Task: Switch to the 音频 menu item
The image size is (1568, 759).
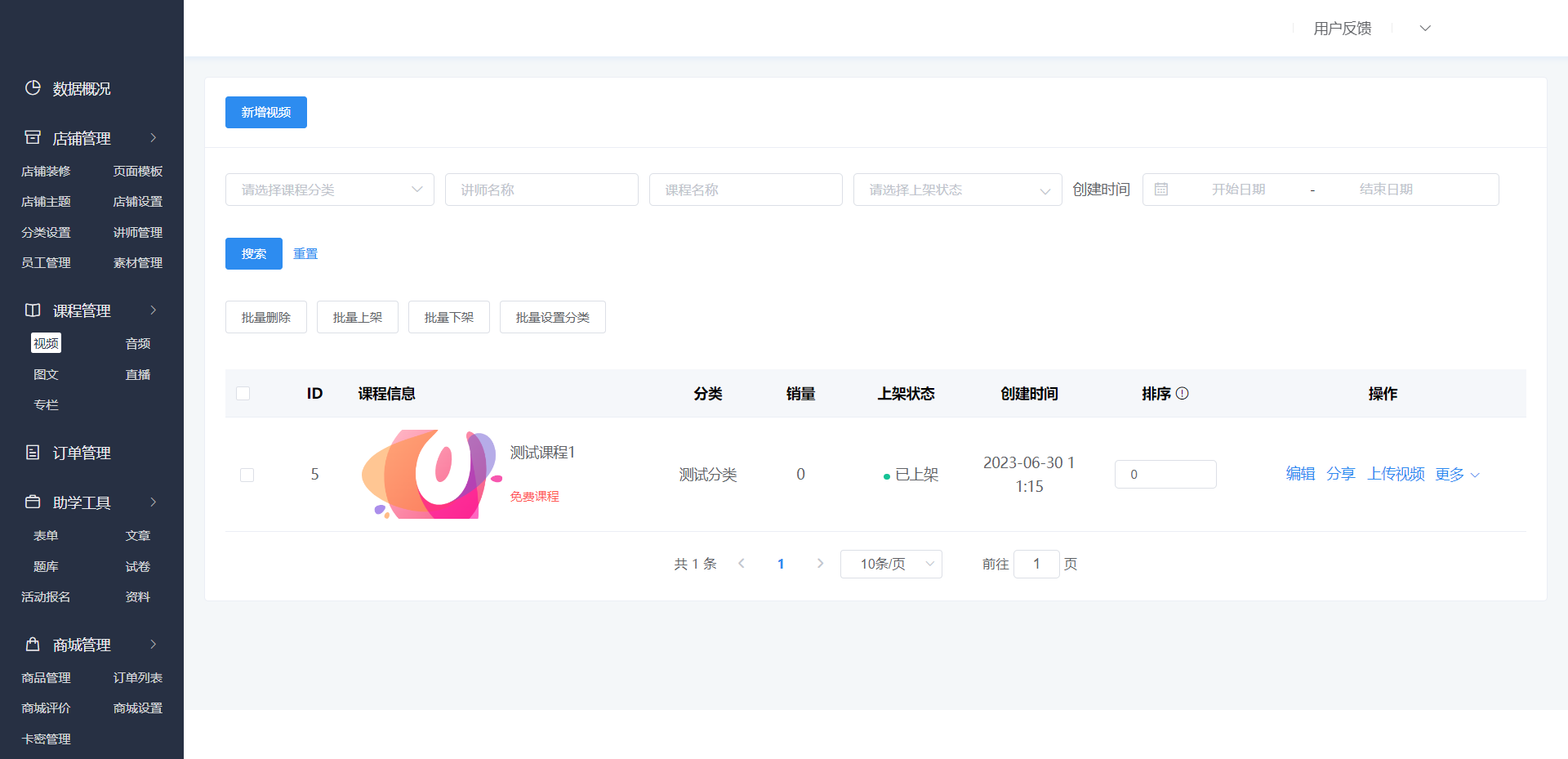Action: pos(137,343)
